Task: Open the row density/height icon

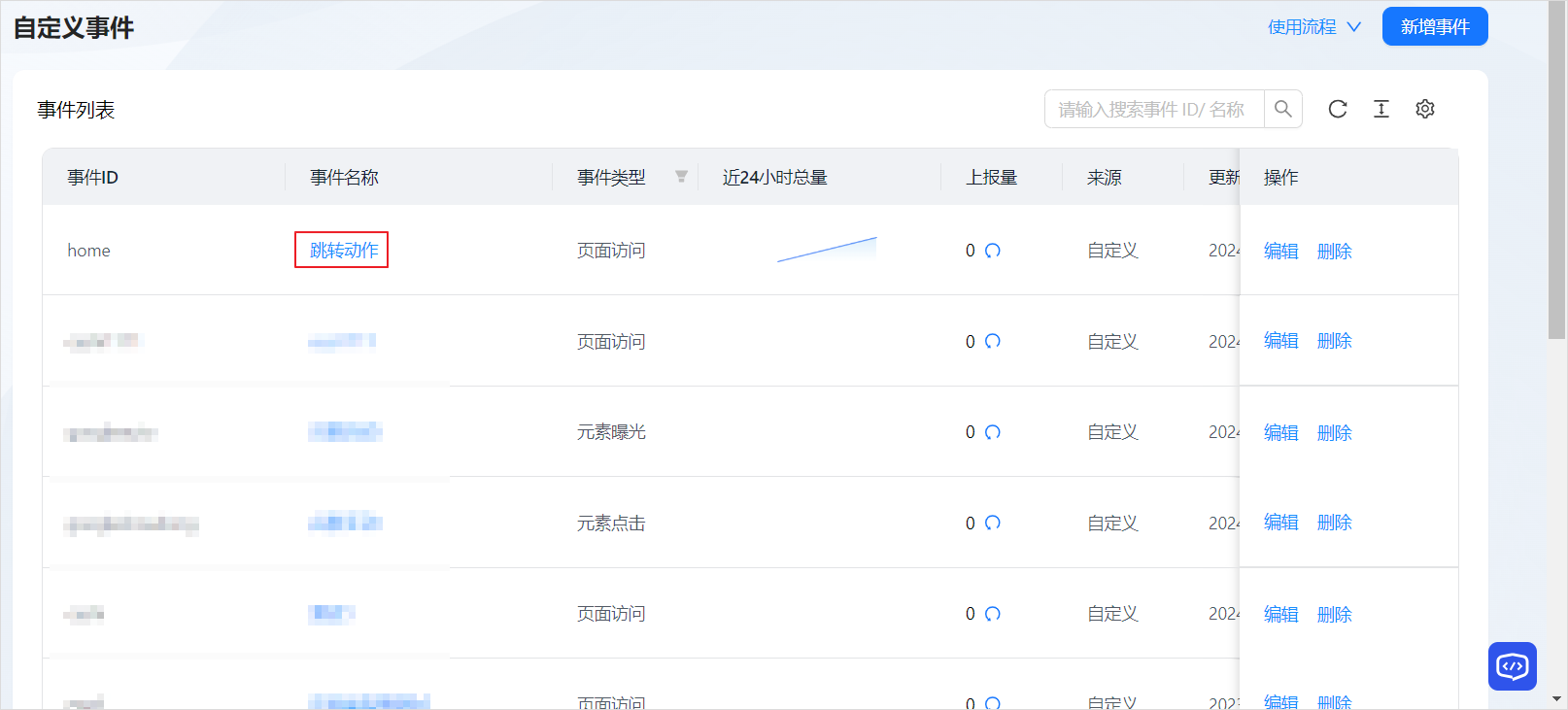Action: (x=1381, y=109)
